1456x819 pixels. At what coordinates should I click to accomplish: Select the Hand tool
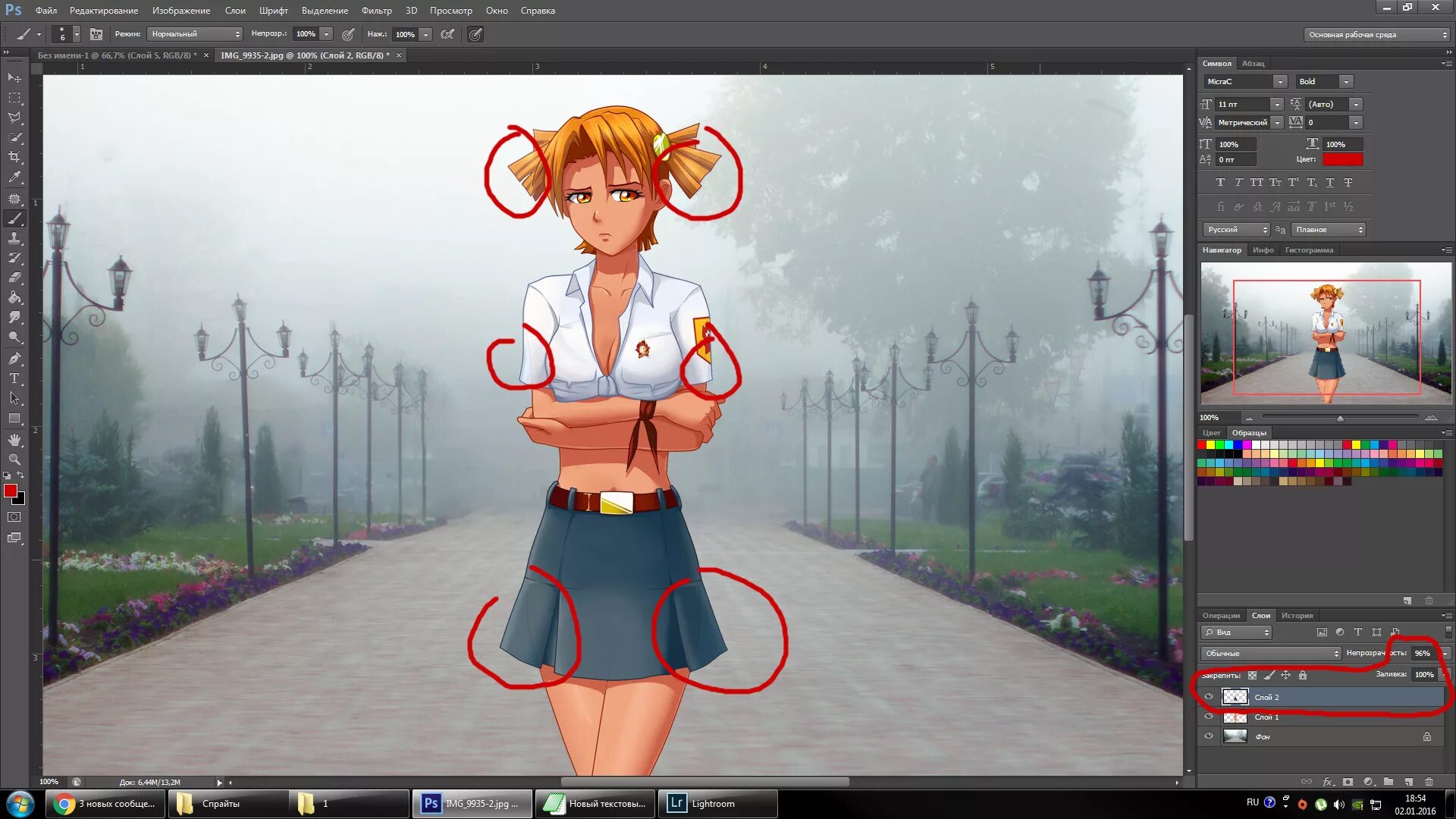(x=14, y=439)
